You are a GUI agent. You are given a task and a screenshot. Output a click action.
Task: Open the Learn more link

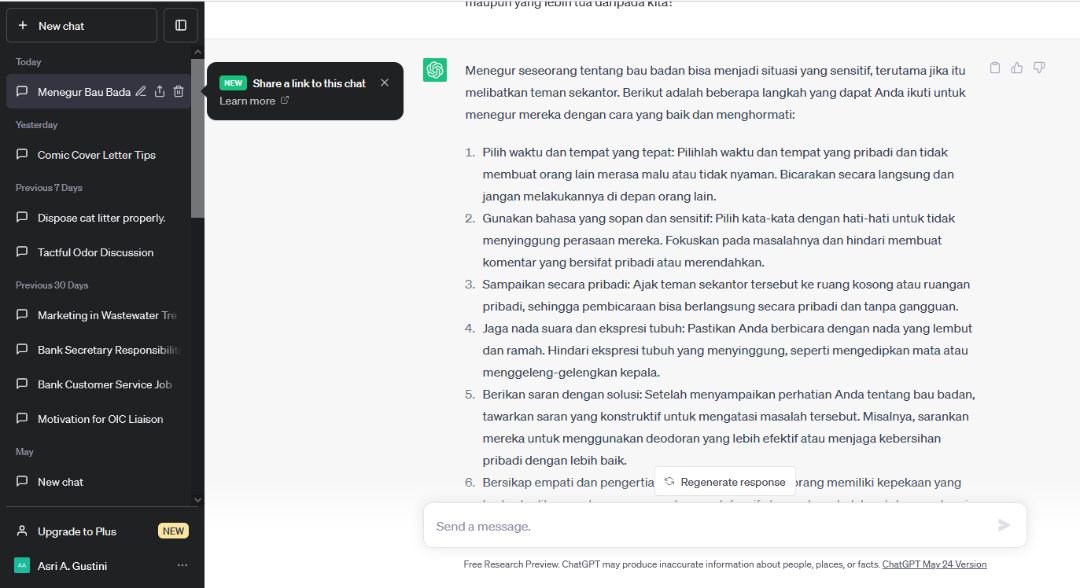click(254, 101)
